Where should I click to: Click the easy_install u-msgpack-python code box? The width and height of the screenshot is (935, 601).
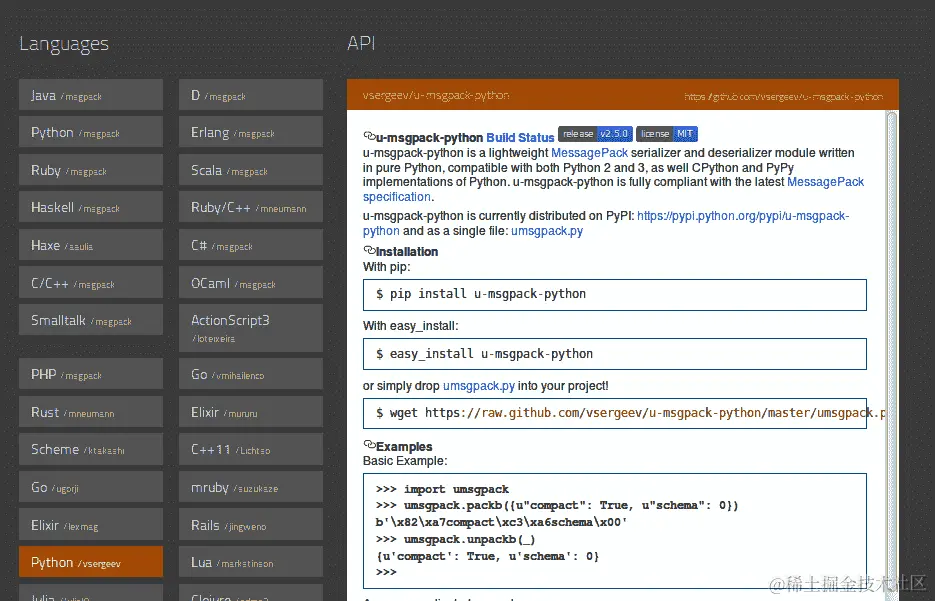point(615,354)
